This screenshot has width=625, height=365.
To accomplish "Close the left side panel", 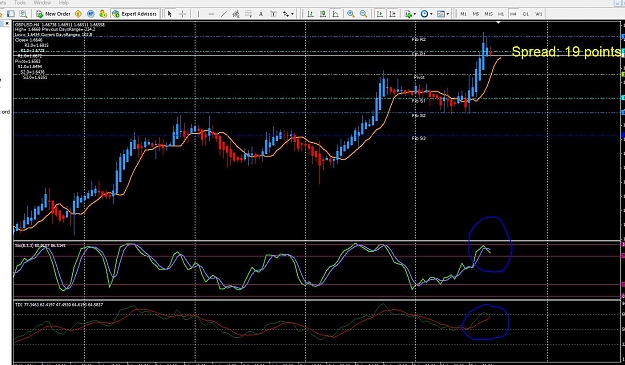I will pos(7,24).
